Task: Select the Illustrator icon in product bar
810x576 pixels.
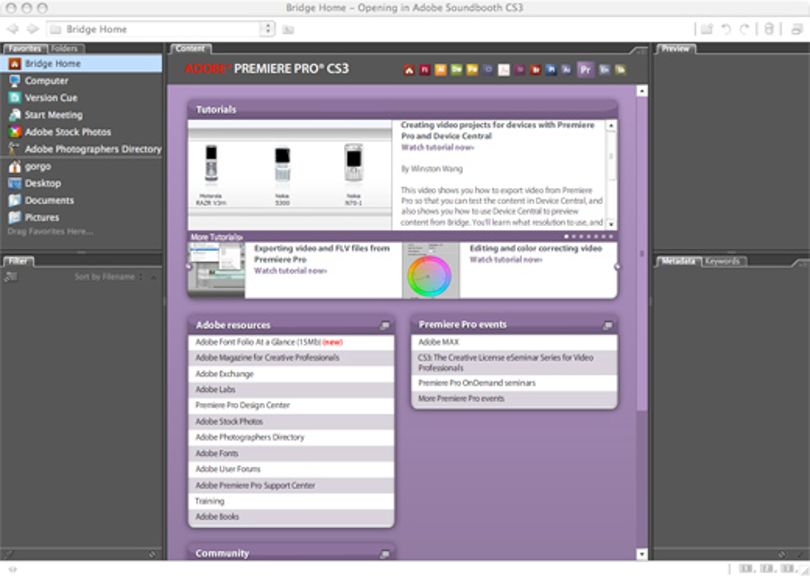Action: [441, 70]
